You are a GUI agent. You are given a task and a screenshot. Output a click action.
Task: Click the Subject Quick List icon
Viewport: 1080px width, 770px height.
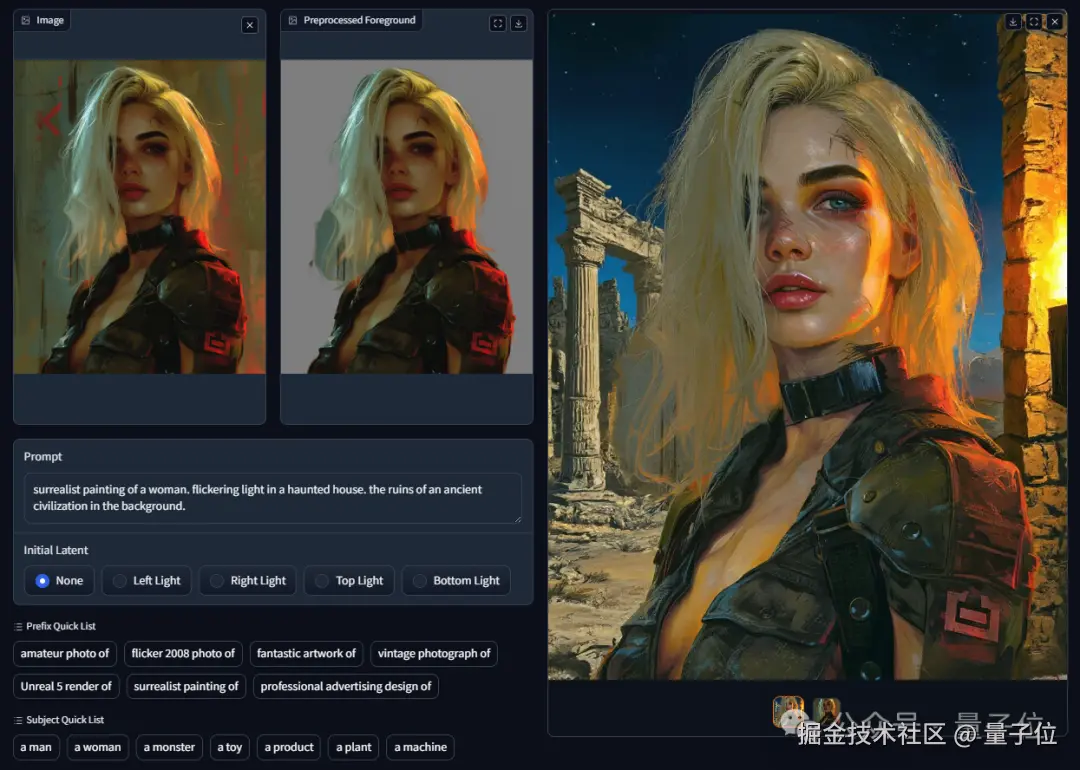[18, 720]
